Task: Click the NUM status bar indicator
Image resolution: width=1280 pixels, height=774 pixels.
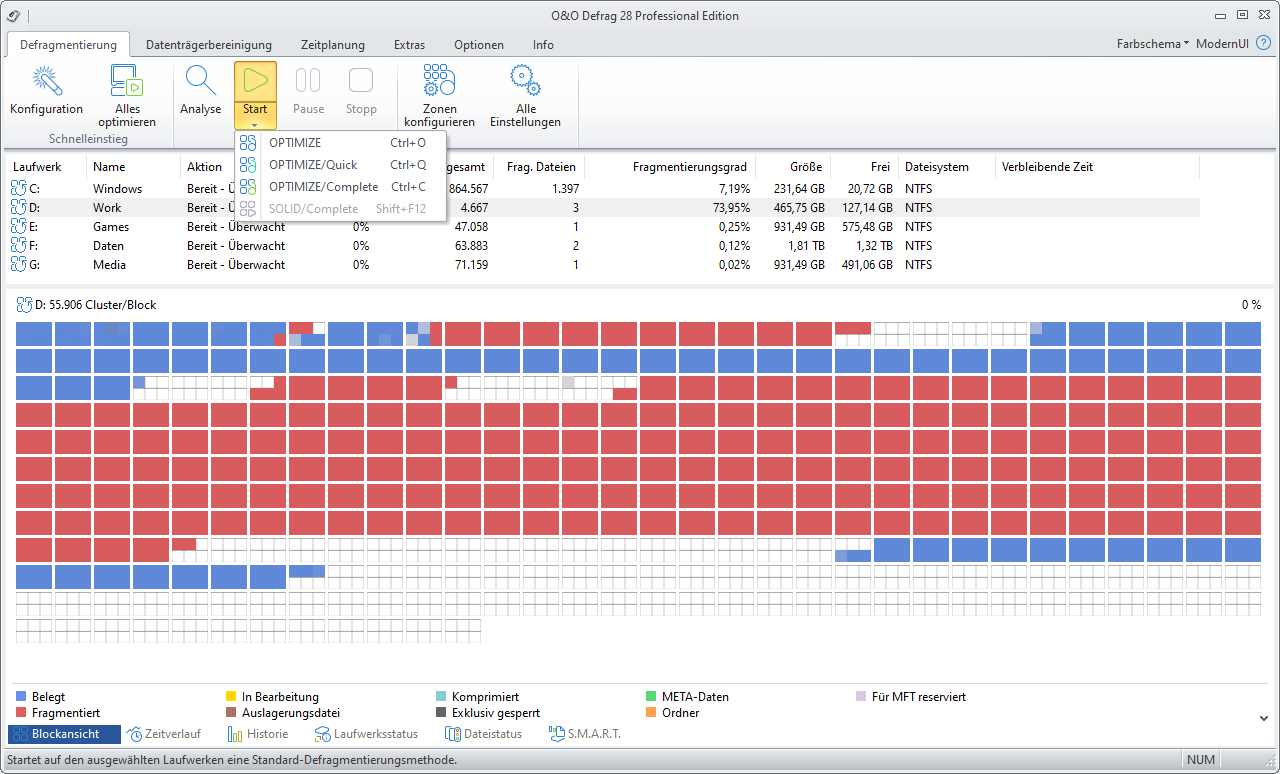Action: (x=1201, y=760)
